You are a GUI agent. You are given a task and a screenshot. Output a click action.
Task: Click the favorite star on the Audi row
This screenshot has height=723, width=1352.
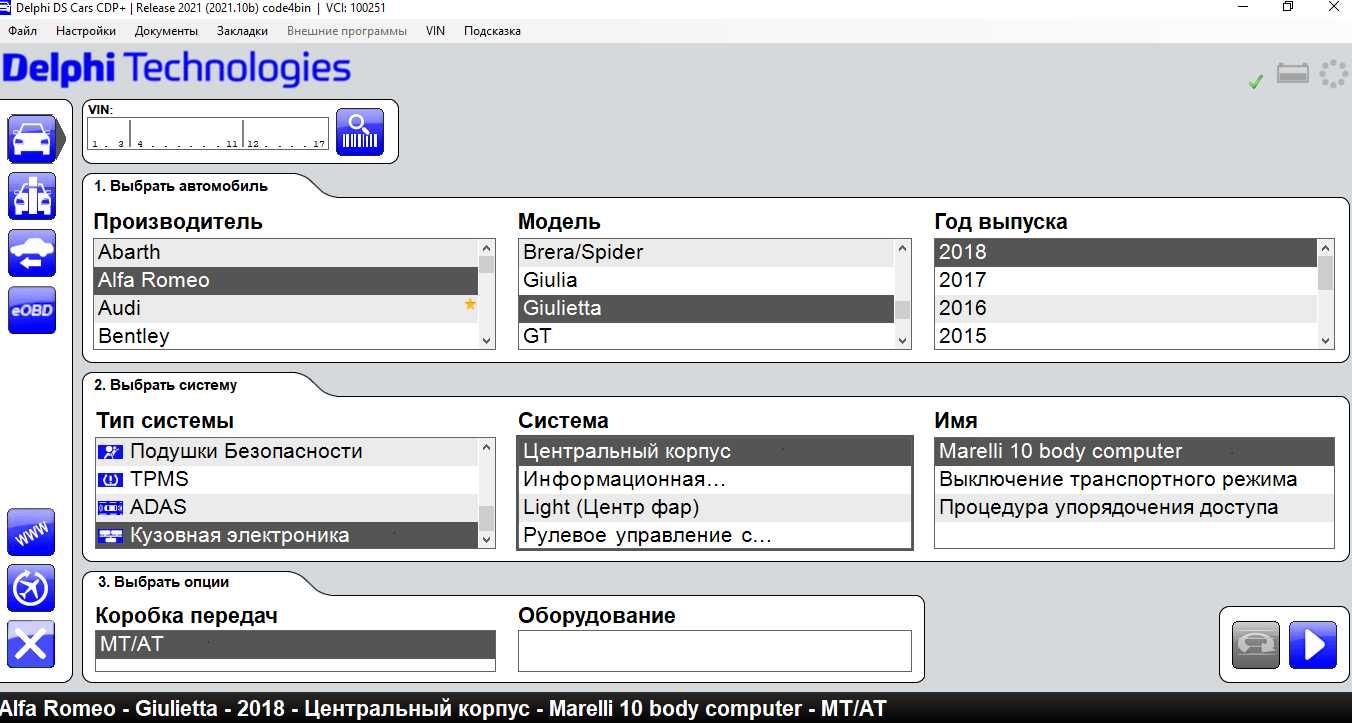pos(470,304)
